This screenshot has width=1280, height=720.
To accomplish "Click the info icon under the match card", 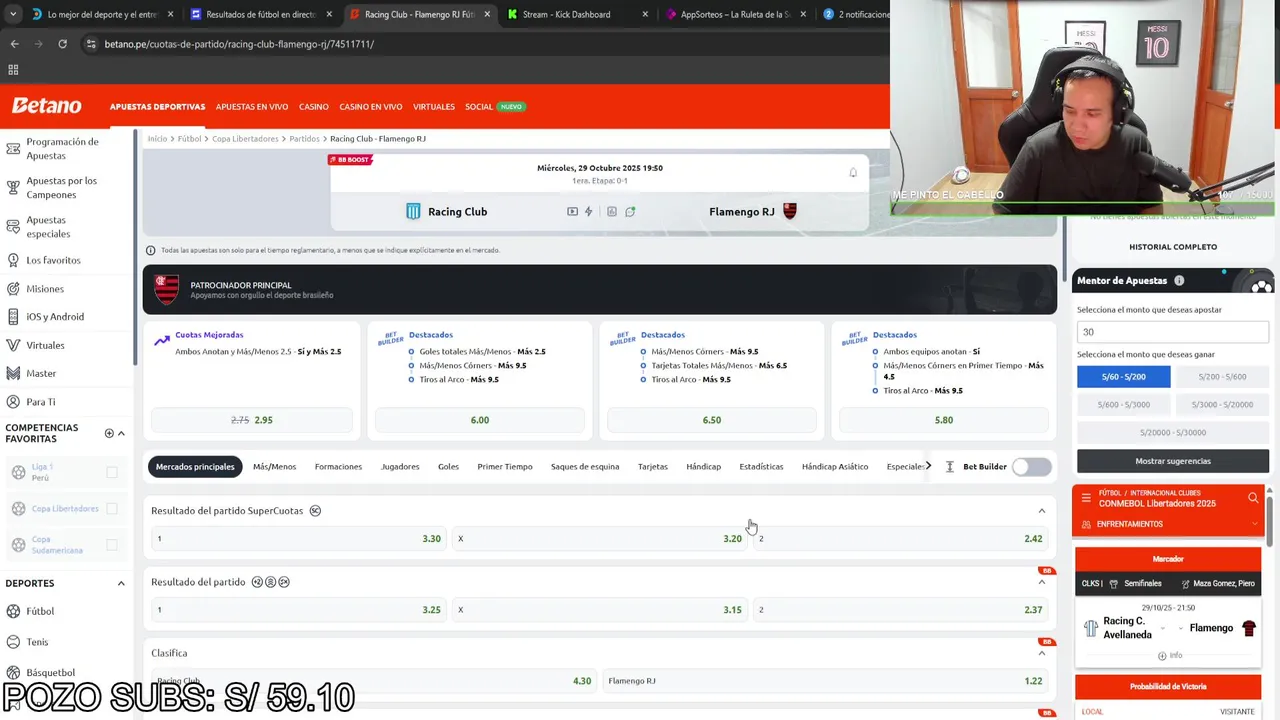I will point(151,251).
